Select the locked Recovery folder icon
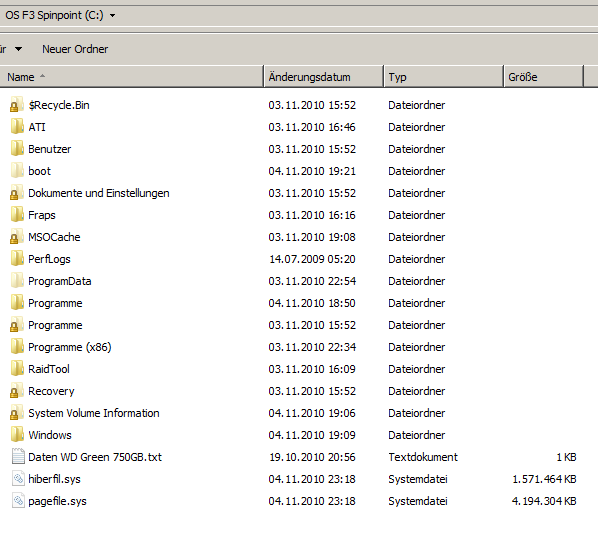This screenshot has width=598, height=535. point(16,391)
